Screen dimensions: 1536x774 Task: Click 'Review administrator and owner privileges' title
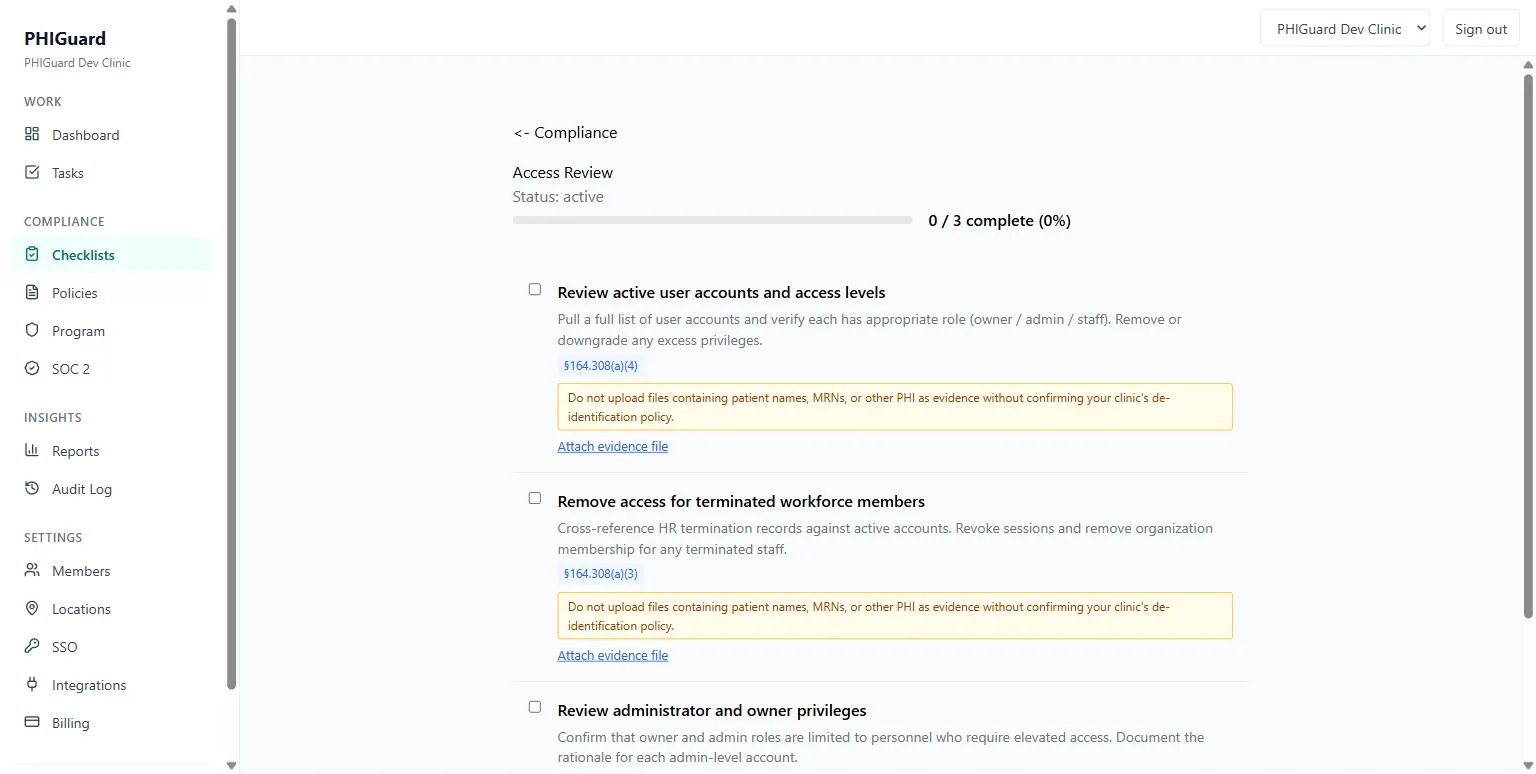tap(712, 711)
